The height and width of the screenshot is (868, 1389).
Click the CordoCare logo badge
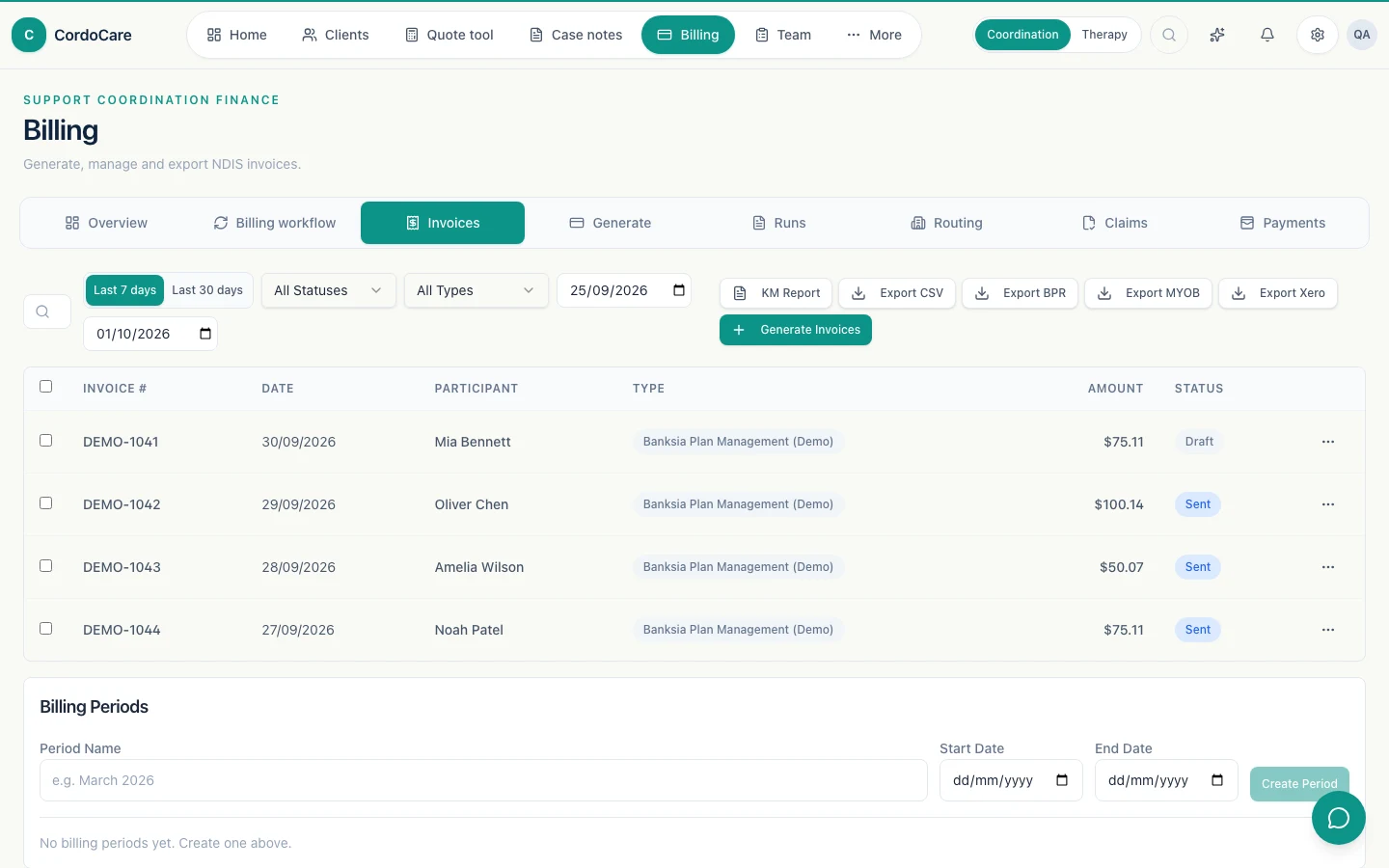coord(29,35)
